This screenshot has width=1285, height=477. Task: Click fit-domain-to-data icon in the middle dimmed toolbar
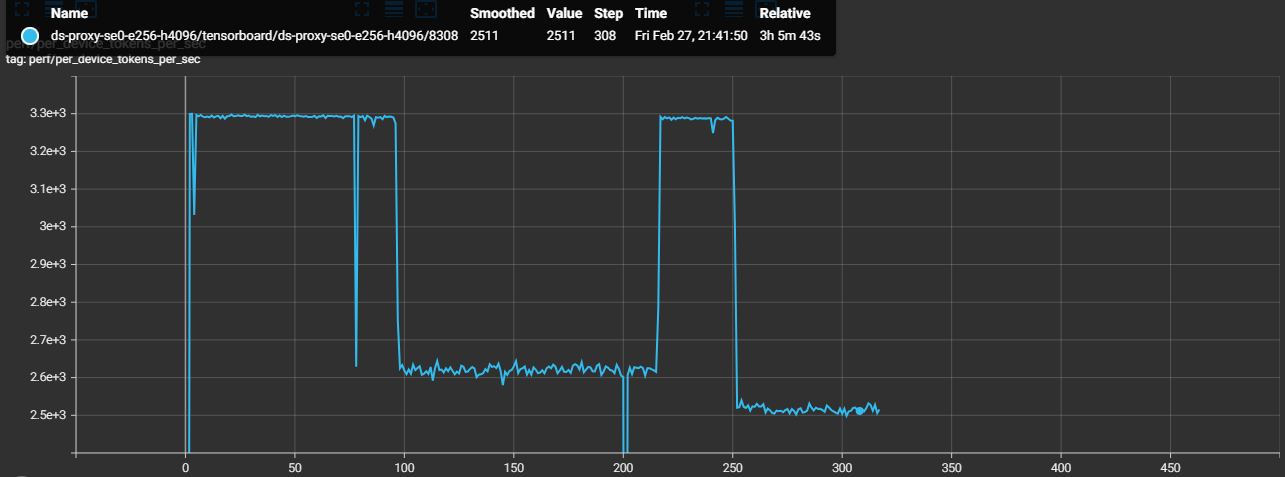tap(425, 10)
